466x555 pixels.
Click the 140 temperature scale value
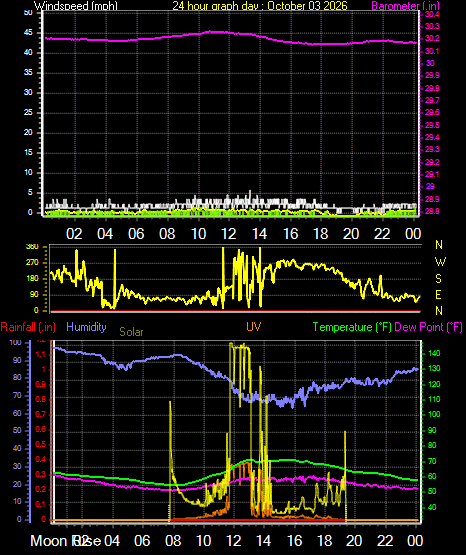pos(434,353)
